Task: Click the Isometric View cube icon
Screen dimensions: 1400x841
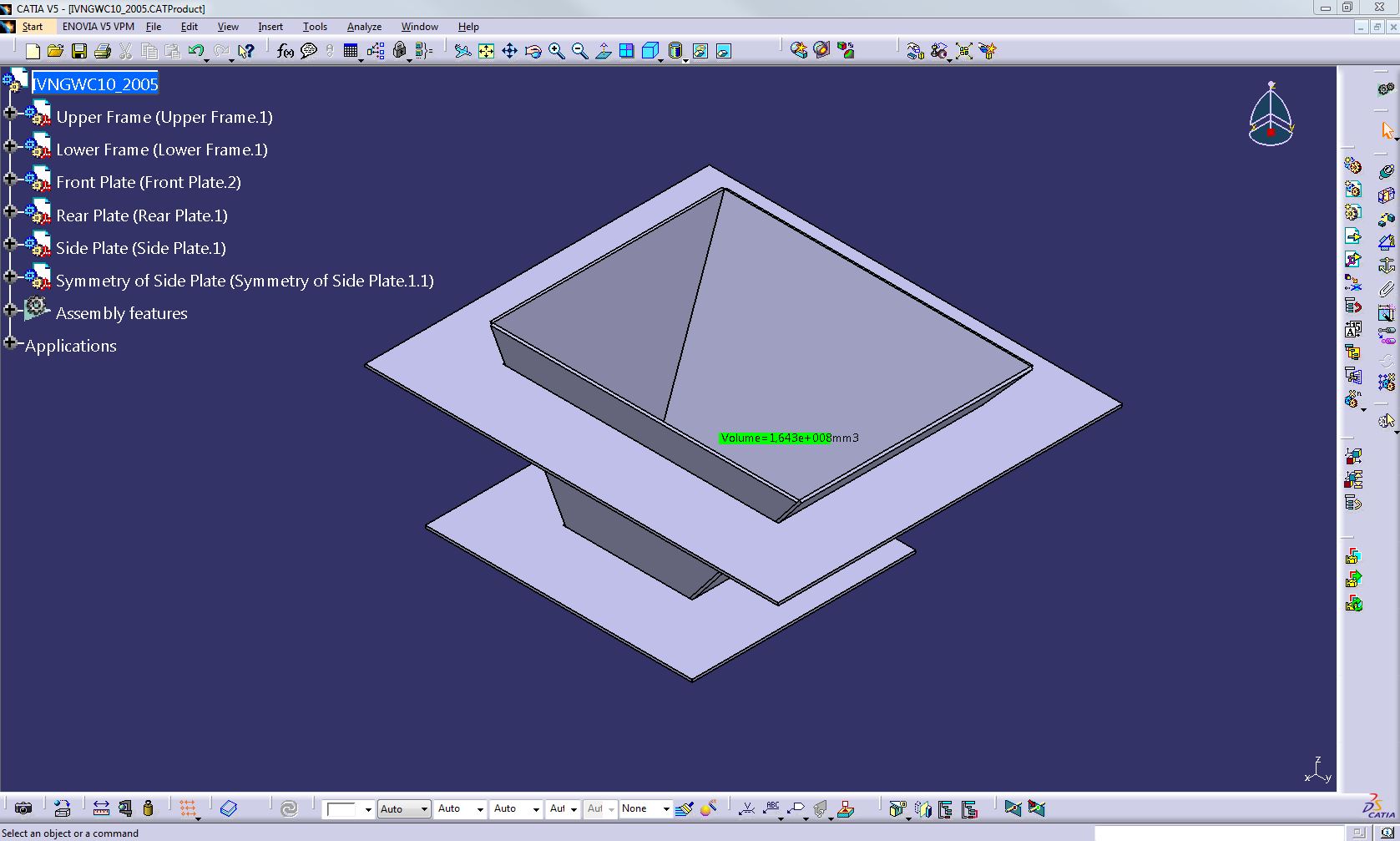Action: 650,52
